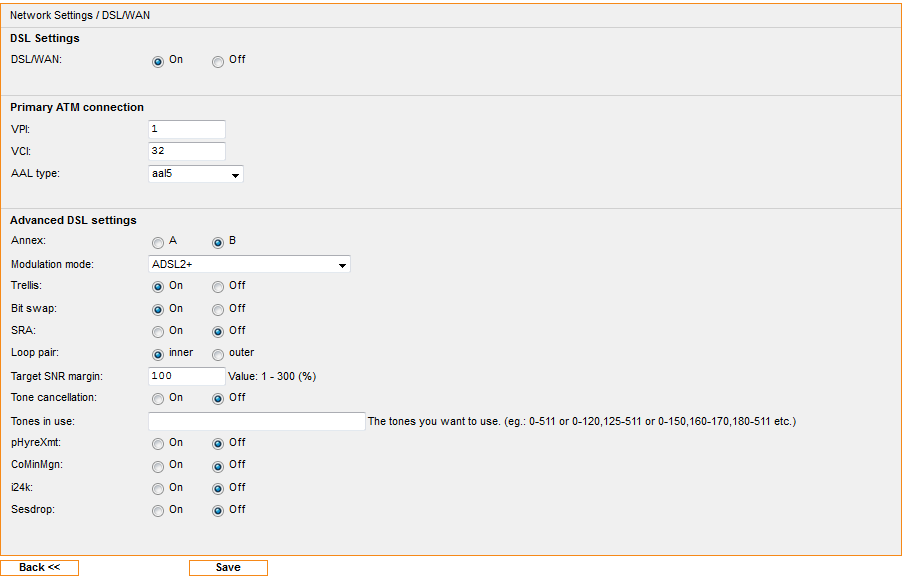Select Annex A
Image resolution: width=903 pixels, height=587 pixels.
(x=158, y=243)
